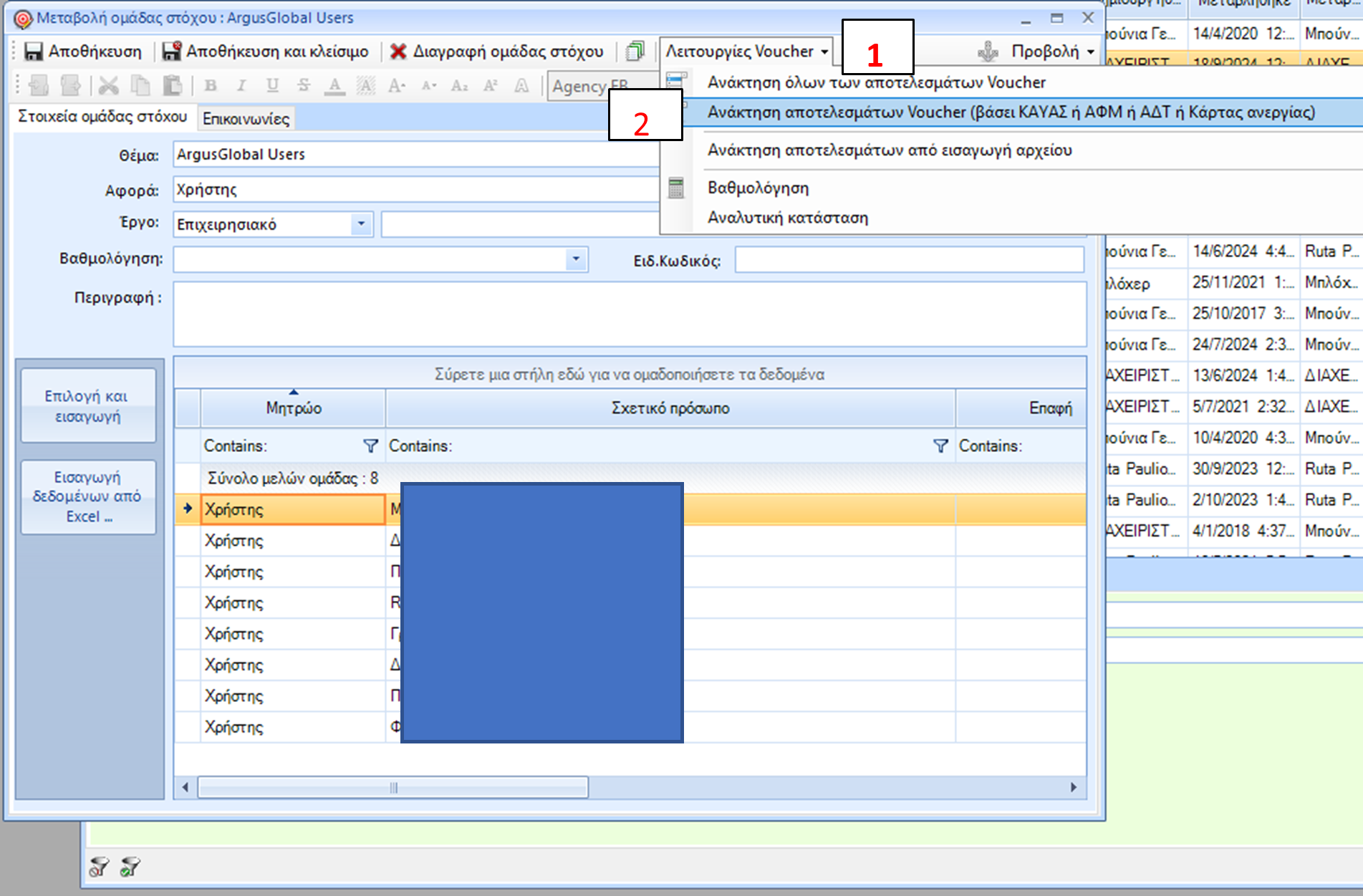Click the Περιγραφή description text area
This screenshot has height=896, width=1363.
click(630, 314)
